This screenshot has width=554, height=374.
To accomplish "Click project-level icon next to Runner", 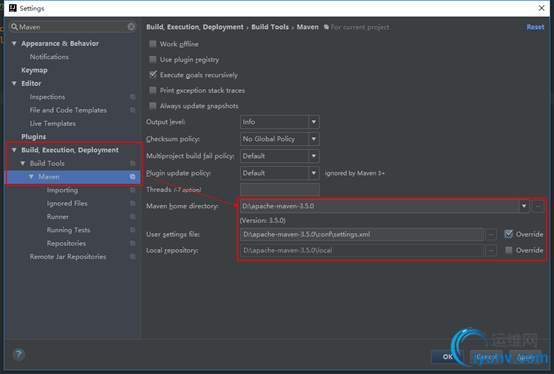I will tap(132, 216).
